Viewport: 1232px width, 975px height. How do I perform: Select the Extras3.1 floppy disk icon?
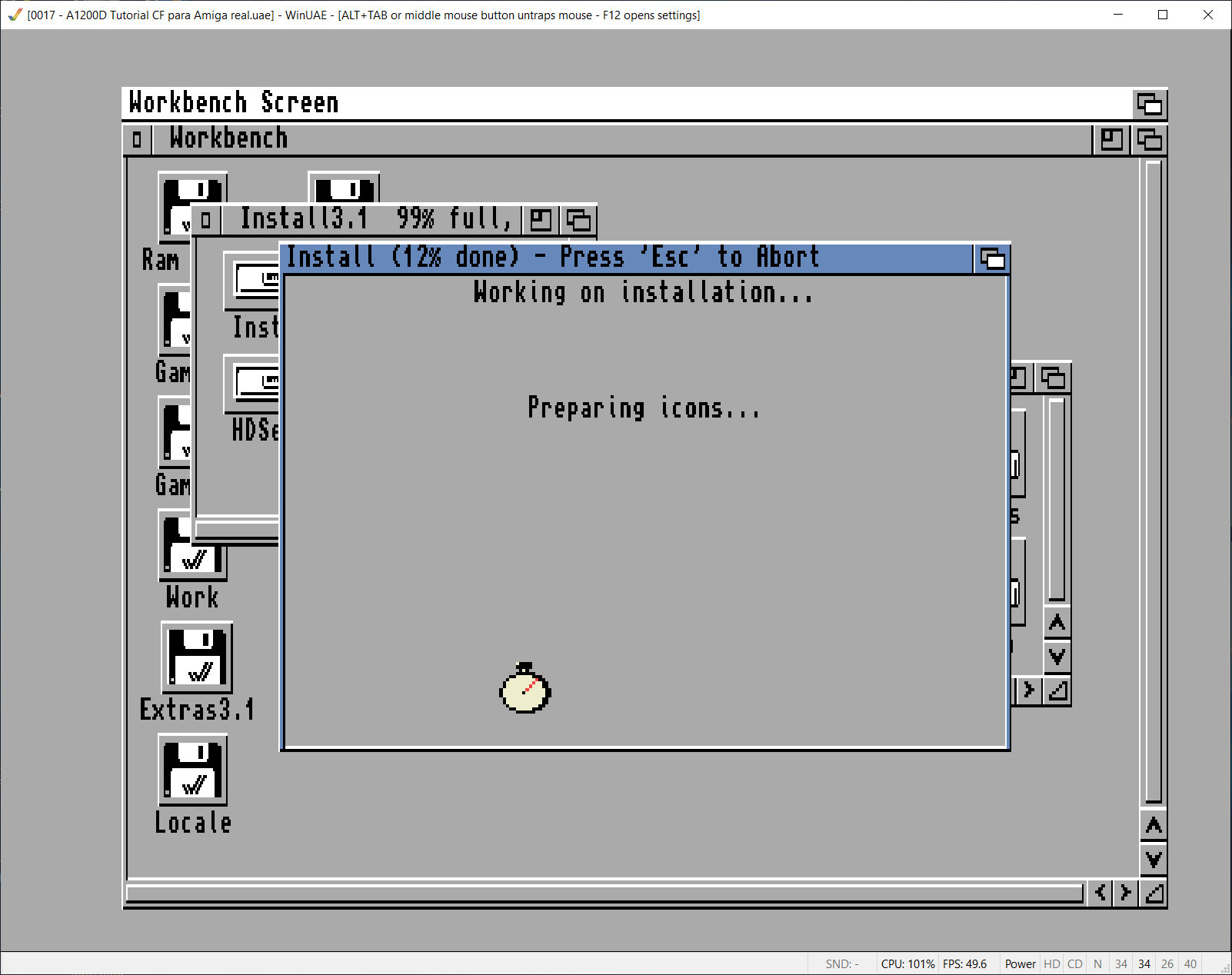tap(197, 658)
